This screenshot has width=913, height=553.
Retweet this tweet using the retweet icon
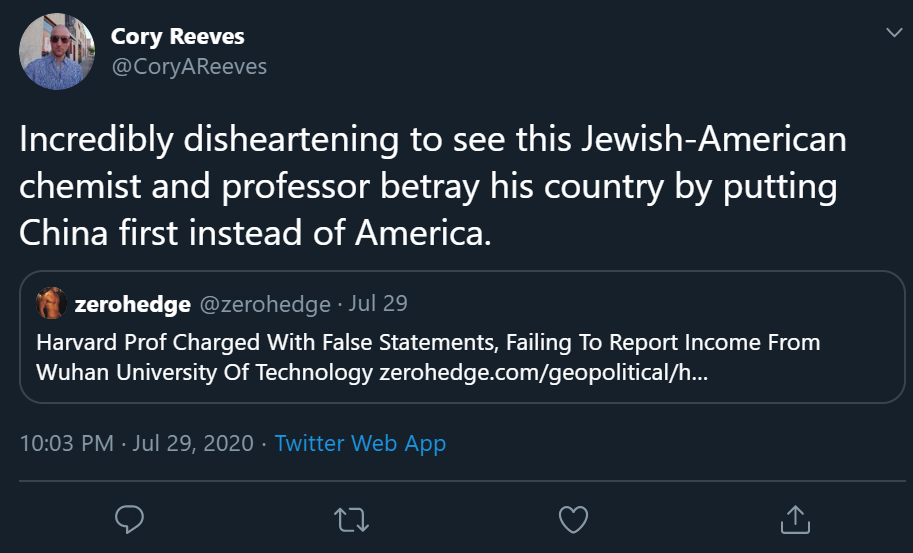[351, 518]
